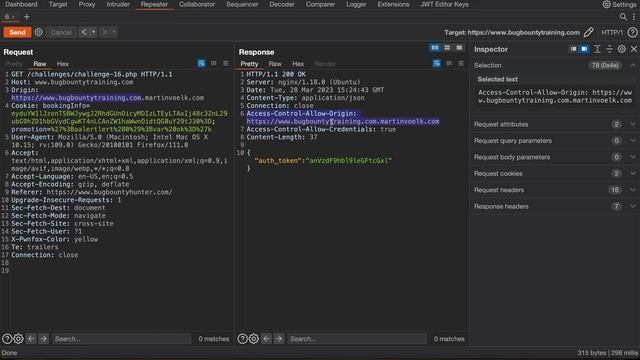Switch response view to Hex

click(x=298, y=64)
